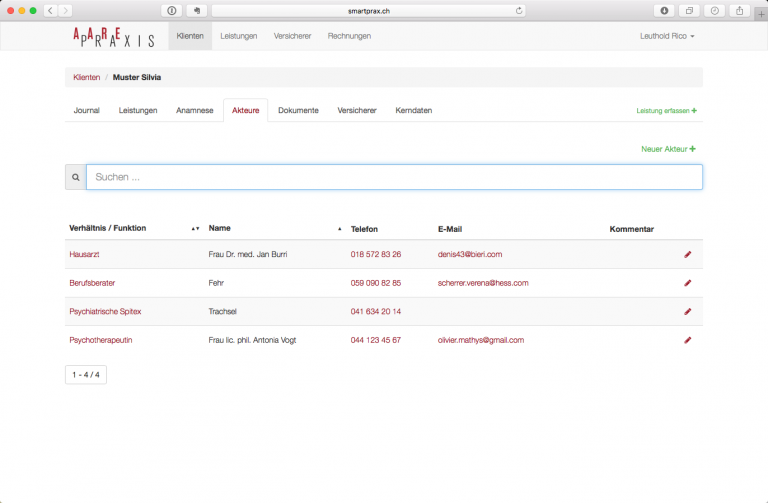This screenshot has width=768, height=503.
Task: Edit the Hausarzt row with pencil icon
Action: [688, 254]
